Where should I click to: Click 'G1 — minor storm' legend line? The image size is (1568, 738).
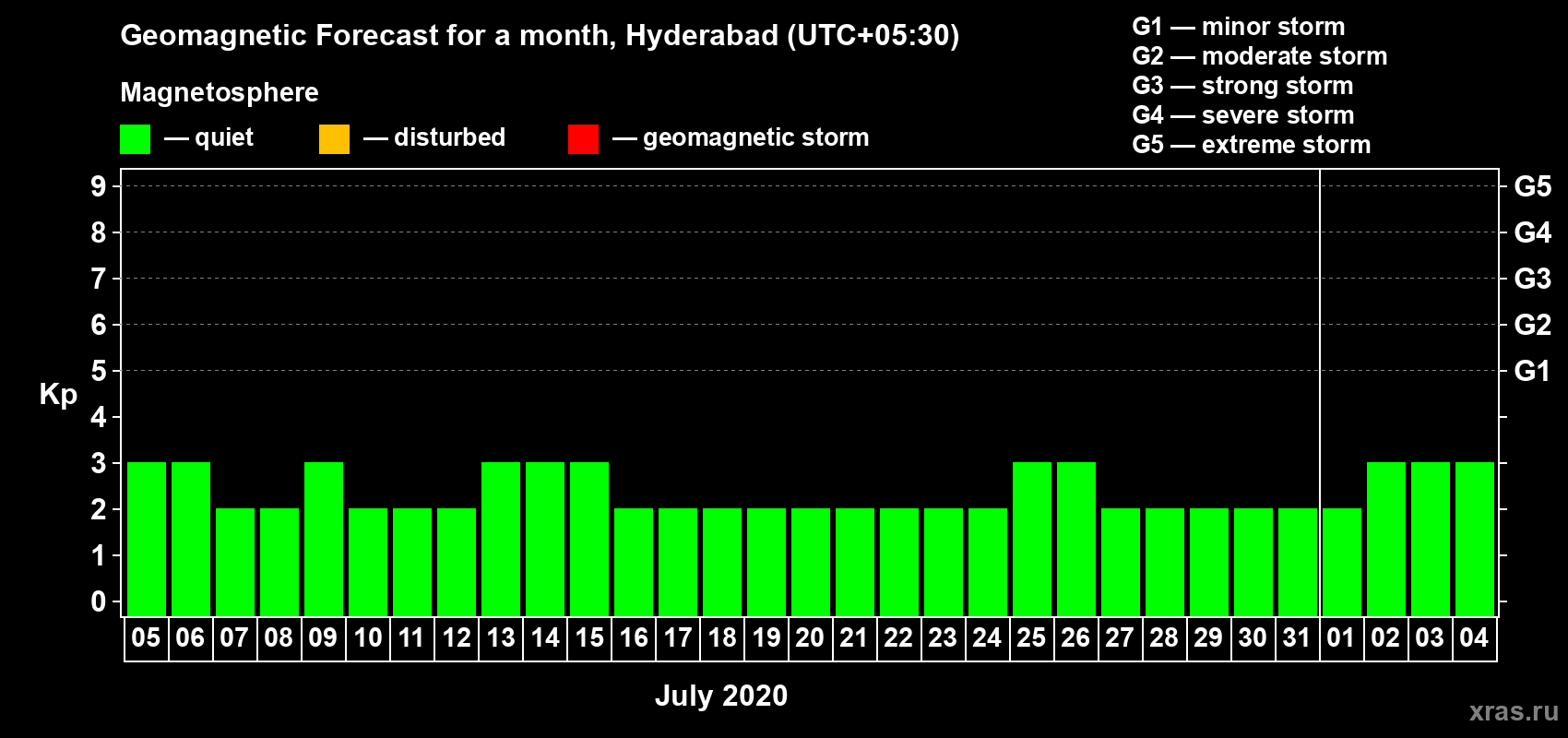point(1239,27)
